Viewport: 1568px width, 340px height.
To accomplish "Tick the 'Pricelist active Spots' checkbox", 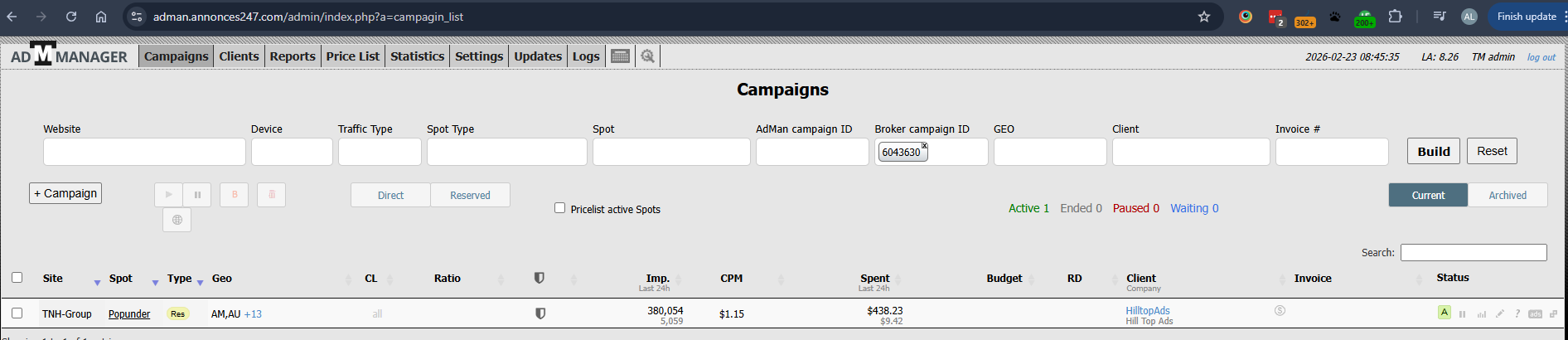I will pos(559,208).
